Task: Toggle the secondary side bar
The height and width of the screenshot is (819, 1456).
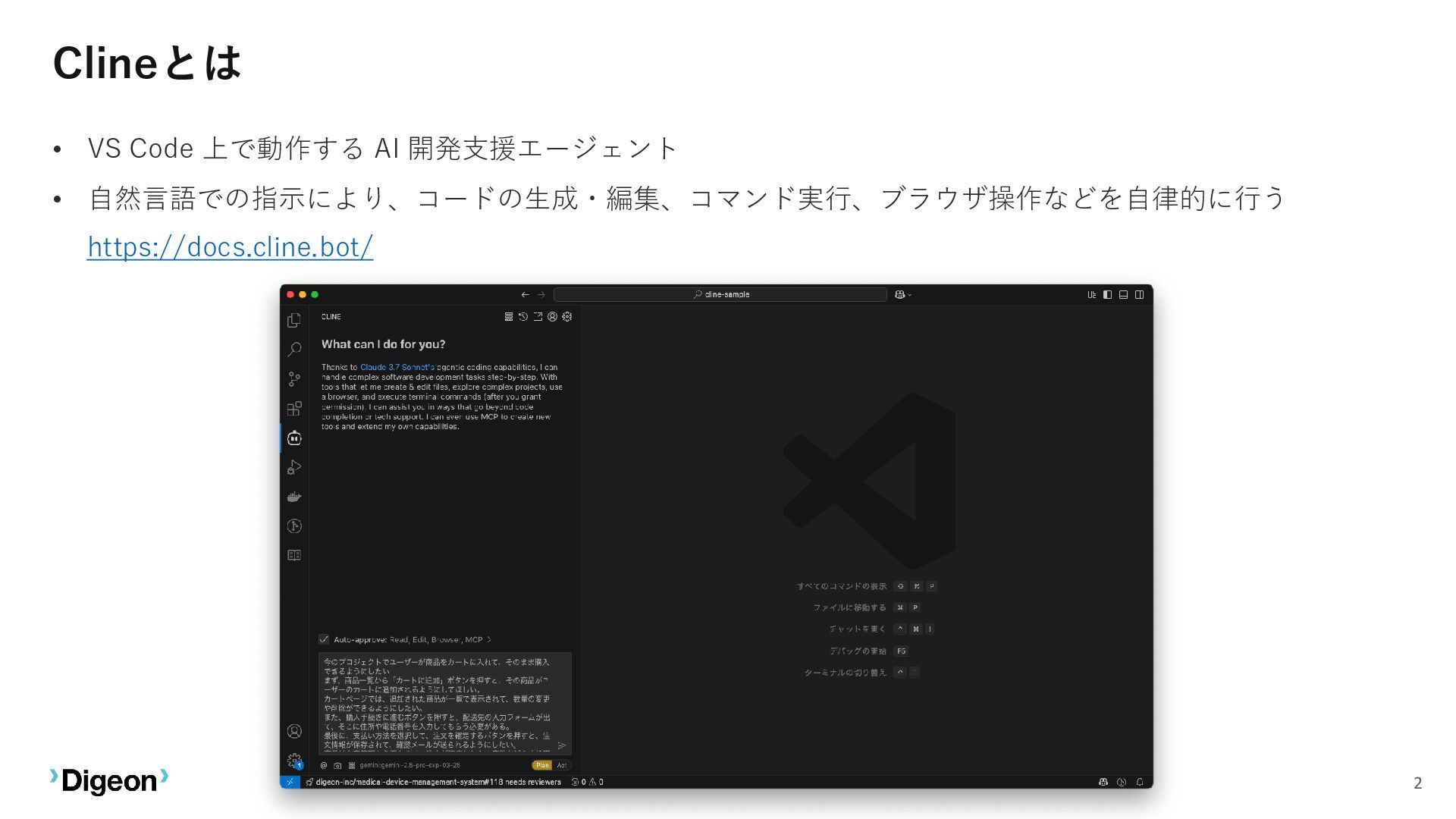Action: (x=1139, y=294)
